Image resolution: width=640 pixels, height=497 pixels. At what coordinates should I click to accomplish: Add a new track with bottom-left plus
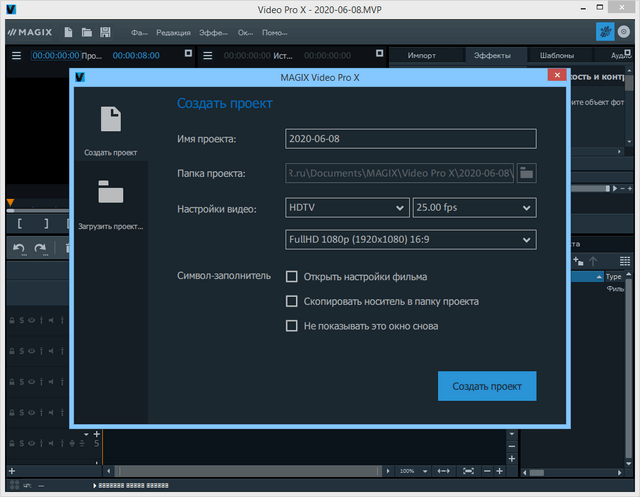pyautogui.click(x=12, y=471)
